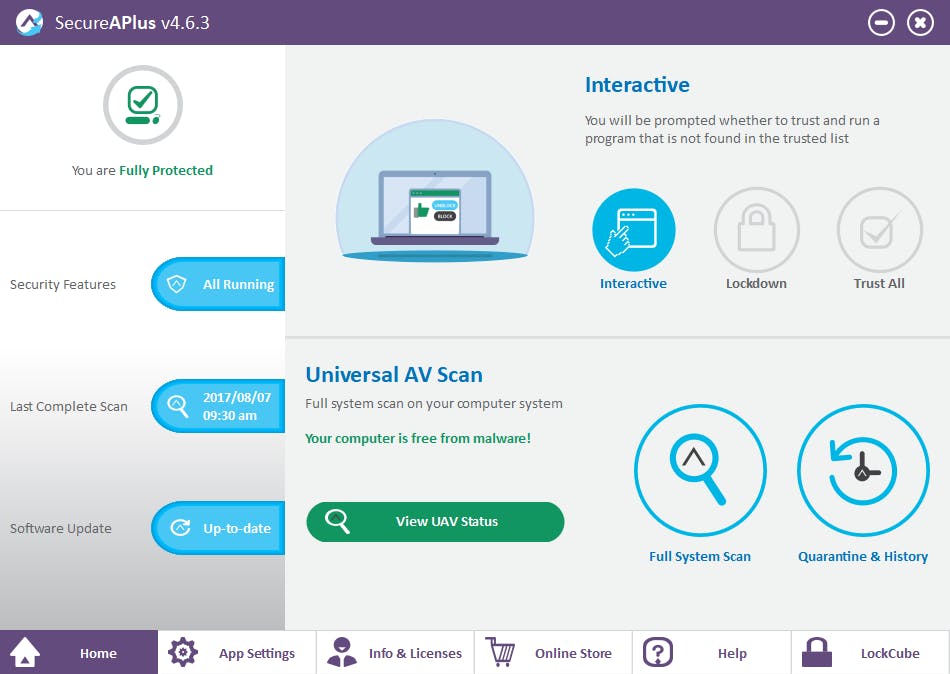Switch to Lockdown mode padlock icon
Screen dimensions: 950x674
(x=757, y=230)
